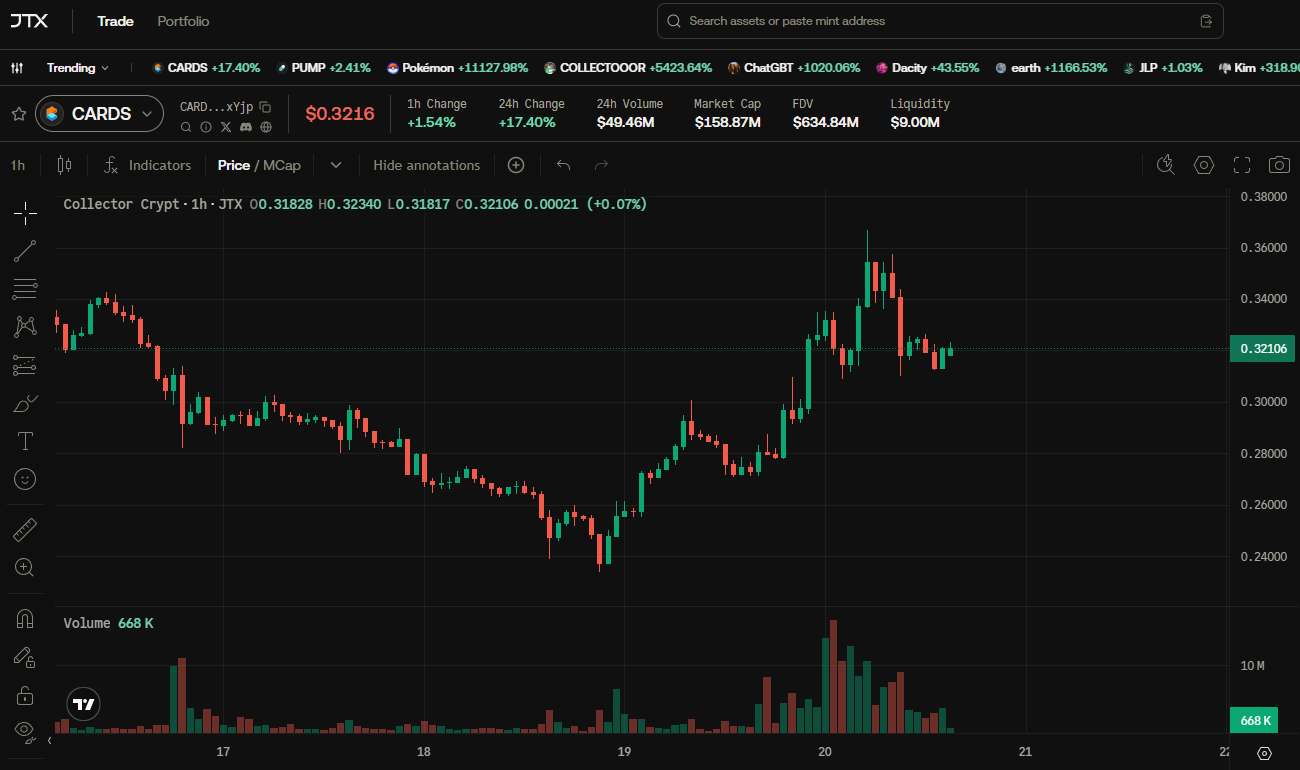Open the CARDS X (Twitter) link

click(x=225, y=127)
